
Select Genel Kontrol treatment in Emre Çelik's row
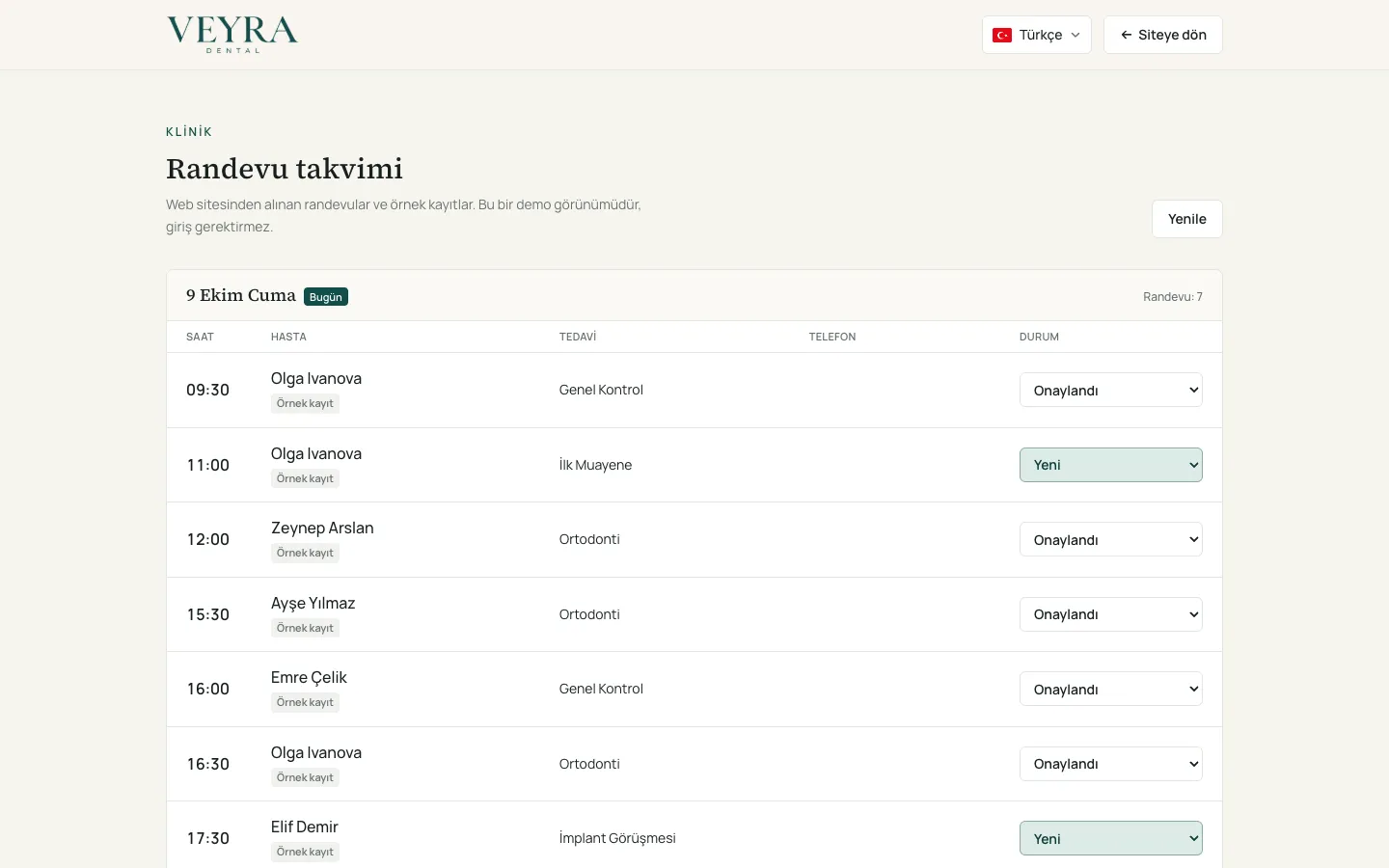[601, 689]
